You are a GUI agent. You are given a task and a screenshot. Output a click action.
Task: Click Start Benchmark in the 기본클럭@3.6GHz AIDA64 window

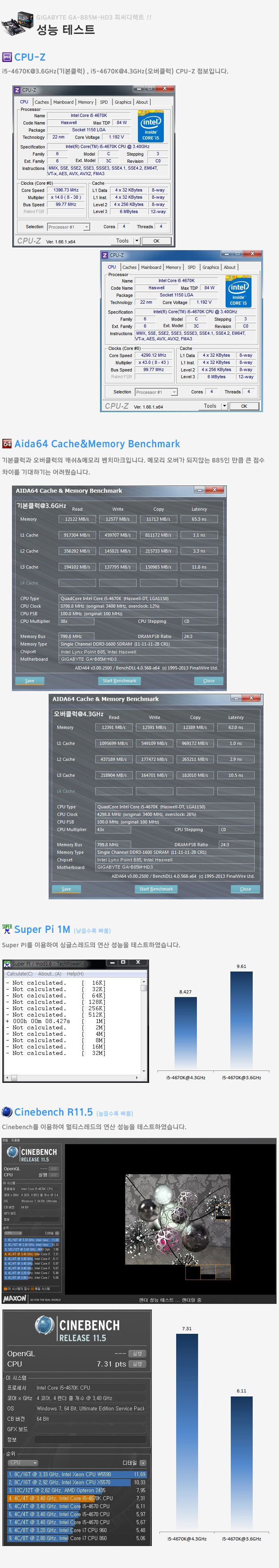[x=119, y=681]
